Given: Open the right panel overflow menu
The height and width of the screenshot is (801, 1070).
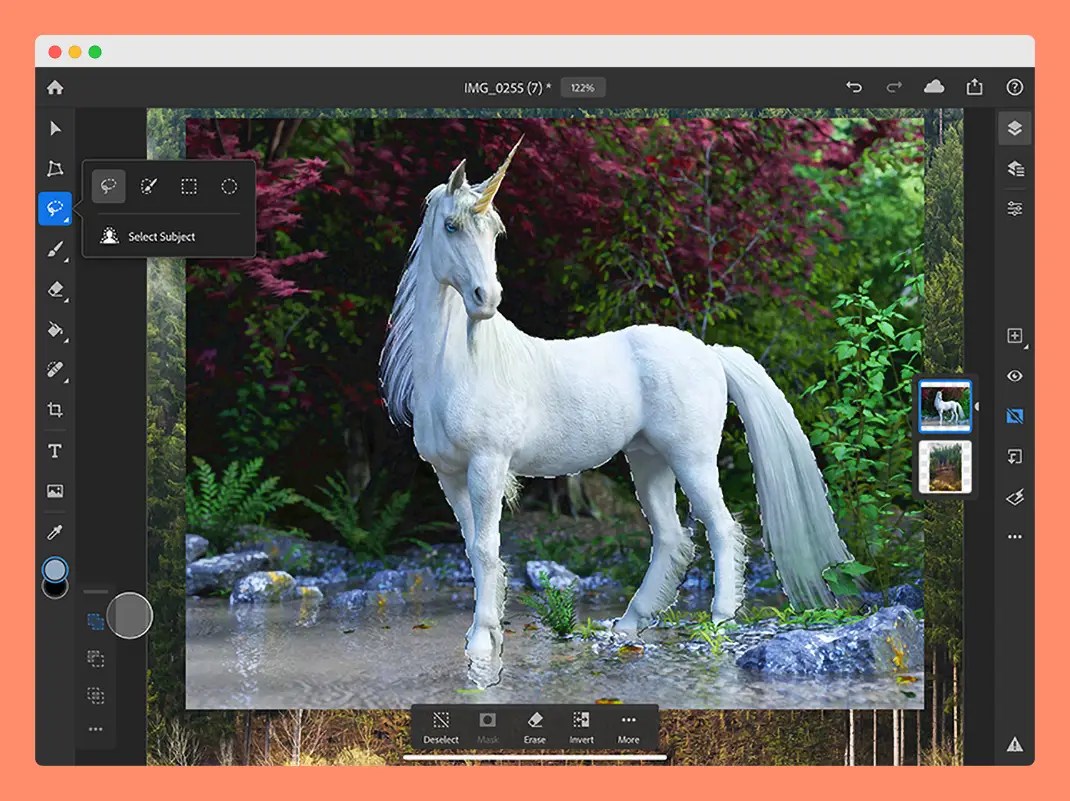Looking at the screenshot, I should (x=1015, y=537).
